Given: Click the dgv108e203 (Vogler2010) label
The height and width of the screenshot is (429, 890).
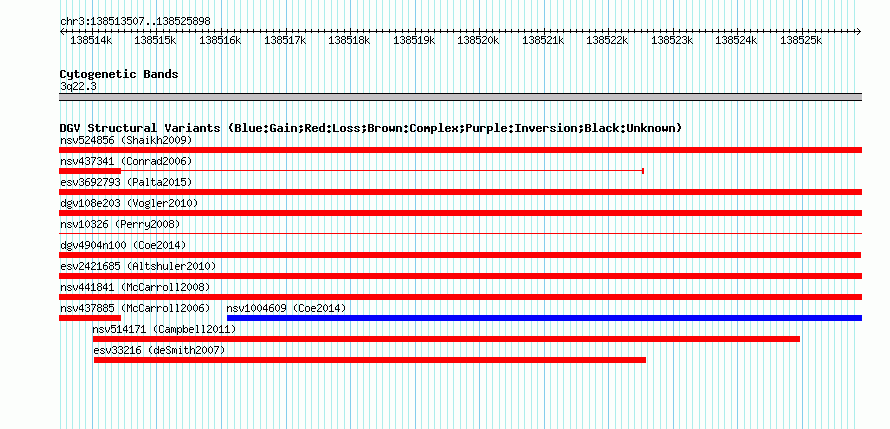Looking at the screenshot, I should (x=129, y=203).
